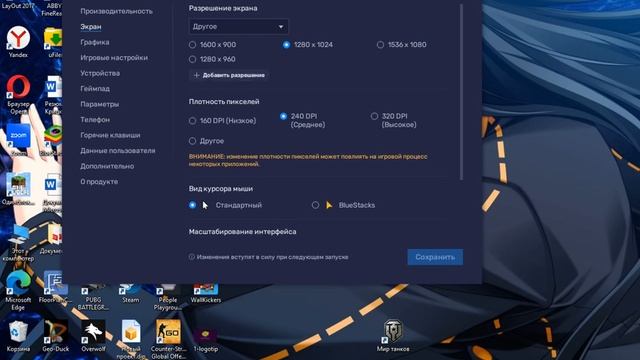Select the Корзина recycle bin icon
The width and height of the screenshot is (640, 360).
[x=18, y=336]
